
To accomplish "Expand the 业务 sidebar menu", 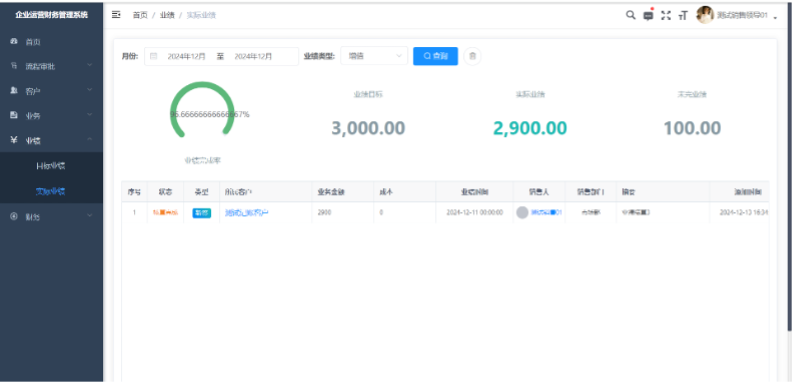I will click(x=52, y=115).
